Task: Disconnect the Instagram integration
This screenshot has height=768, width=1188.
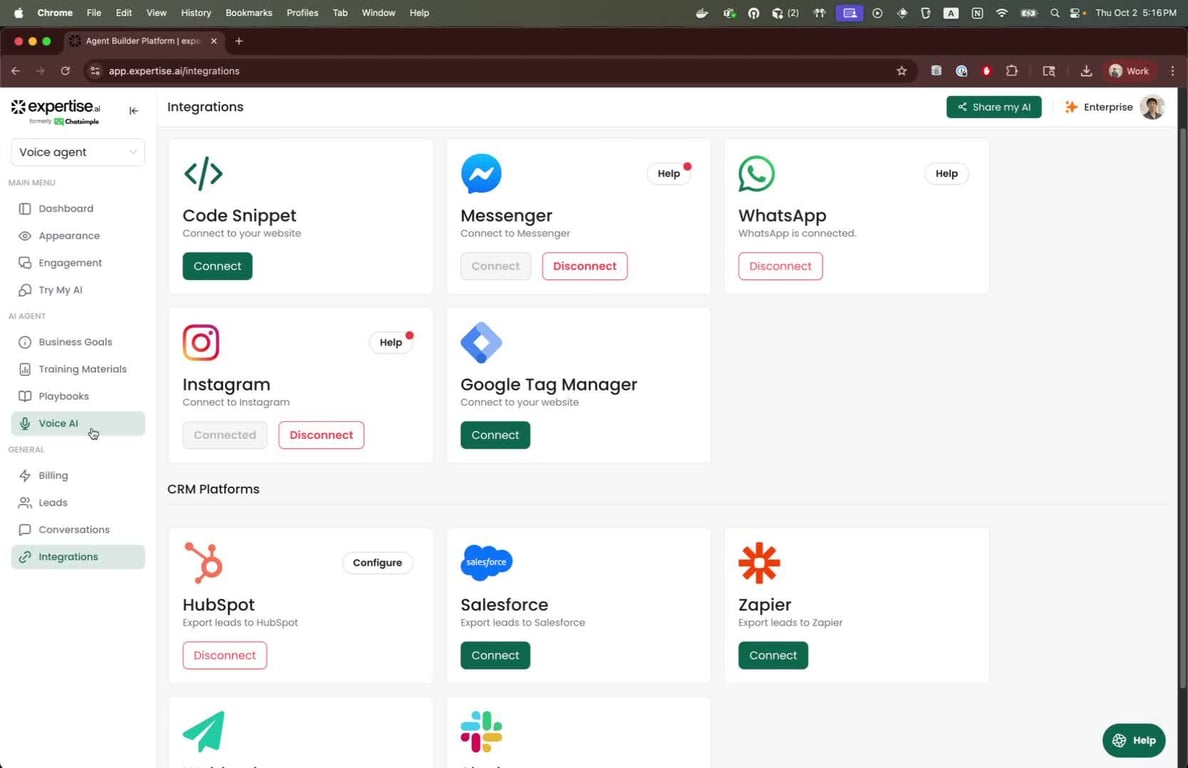Action: [321, 435]
